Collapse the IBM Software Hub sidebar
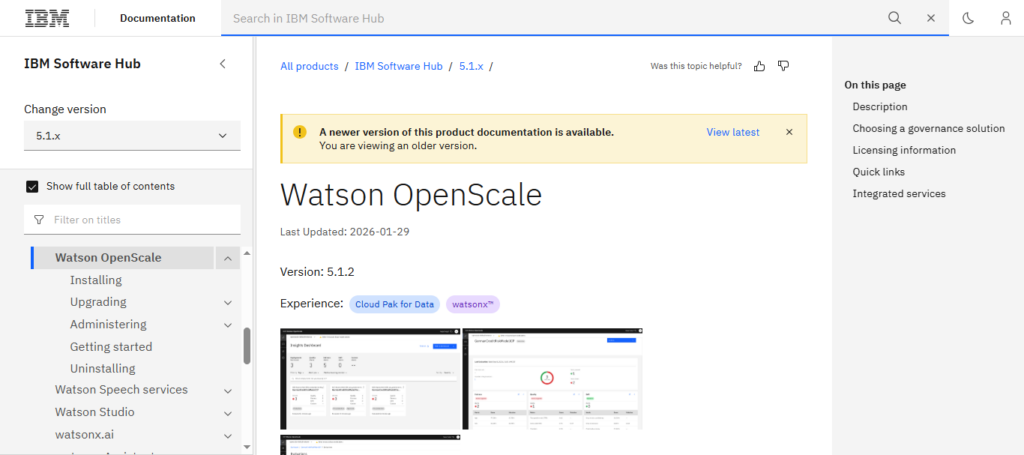 223,64
